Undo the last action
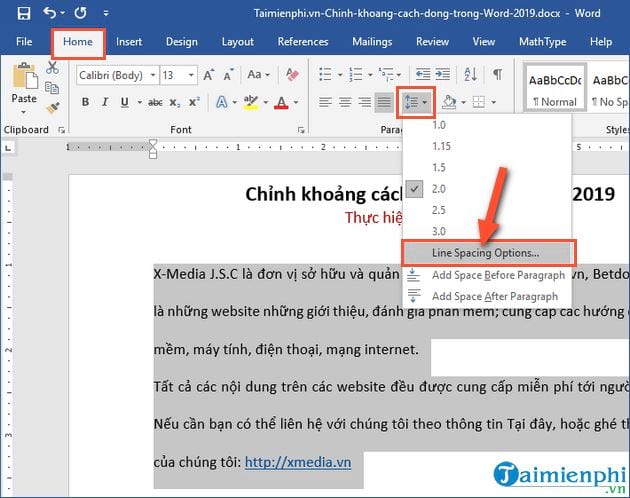Image resolution: width=630 pixels, height=498 pixels. pos(50,13)
